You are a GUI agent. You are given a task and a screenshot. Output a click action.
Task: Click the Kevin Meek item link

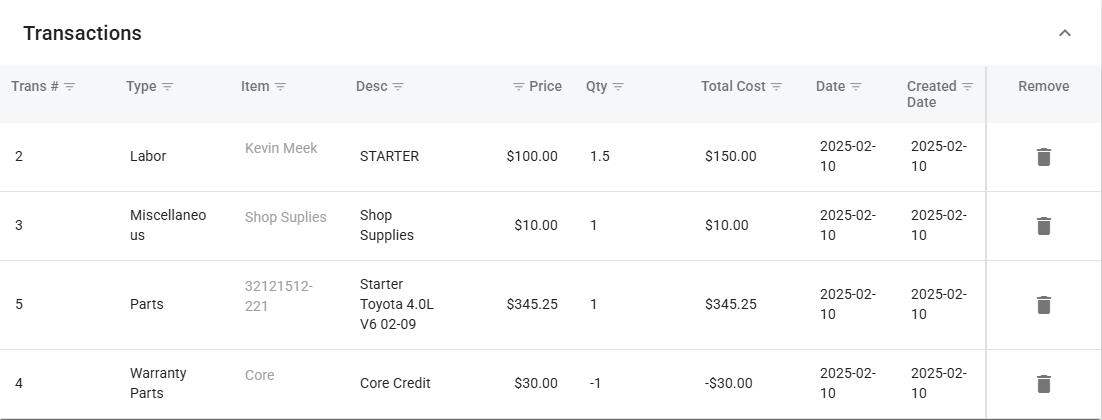281,148
